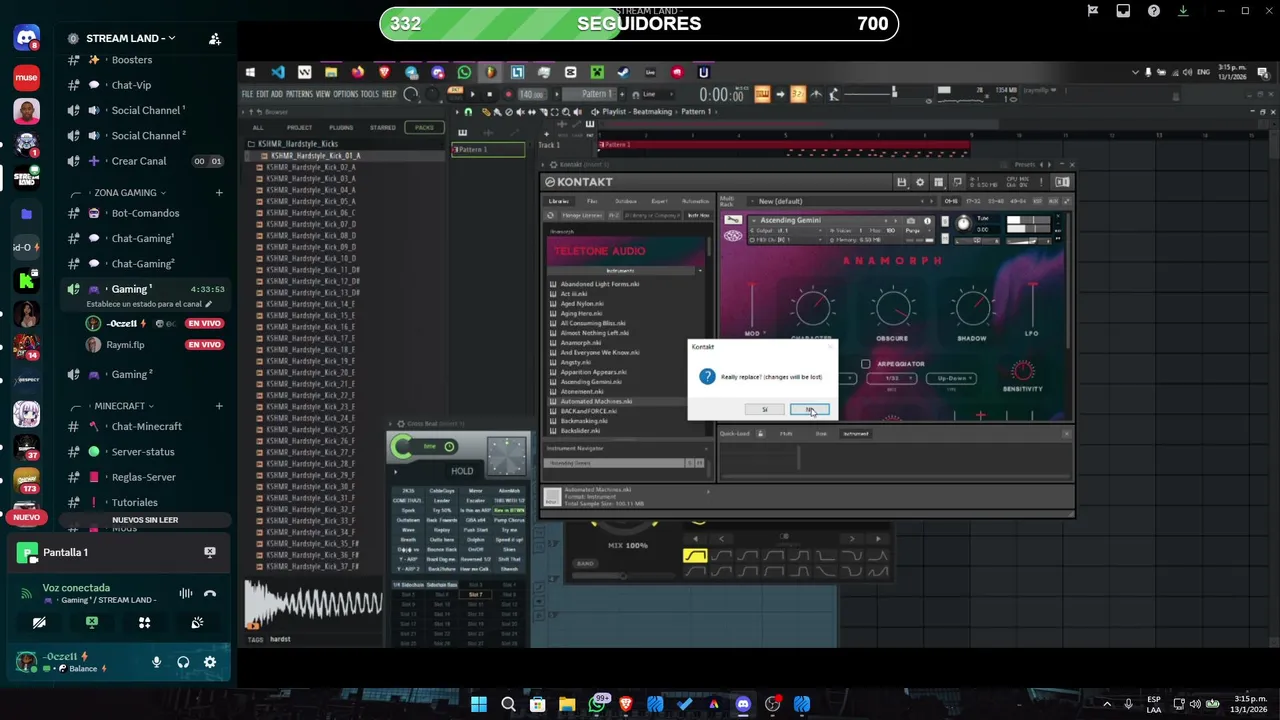Screen dimensions: 1280x720
Task: Select Abandoned Light Forms.nki in library
Action: coord(599,284)
